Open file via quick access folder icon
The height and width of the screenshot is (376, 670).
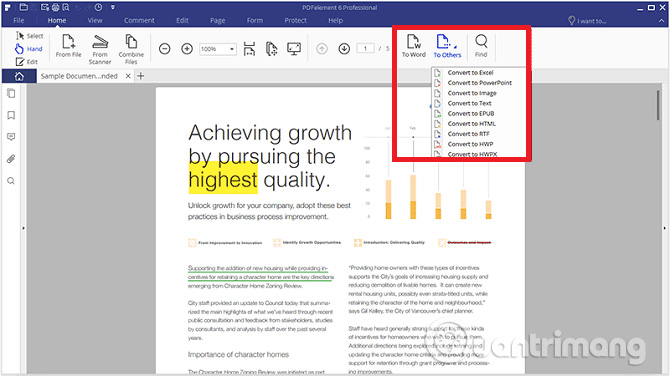point(24,7)
